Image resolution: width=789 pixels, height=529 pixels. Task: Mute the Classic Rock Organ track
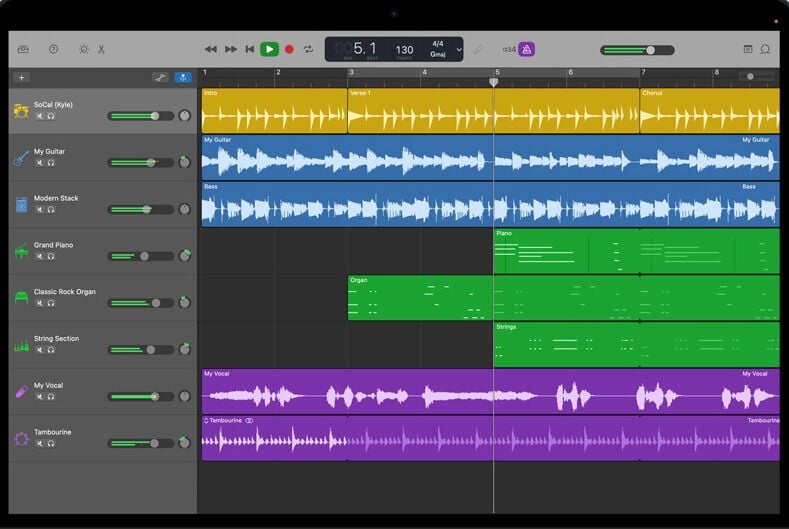click(40, 304)
